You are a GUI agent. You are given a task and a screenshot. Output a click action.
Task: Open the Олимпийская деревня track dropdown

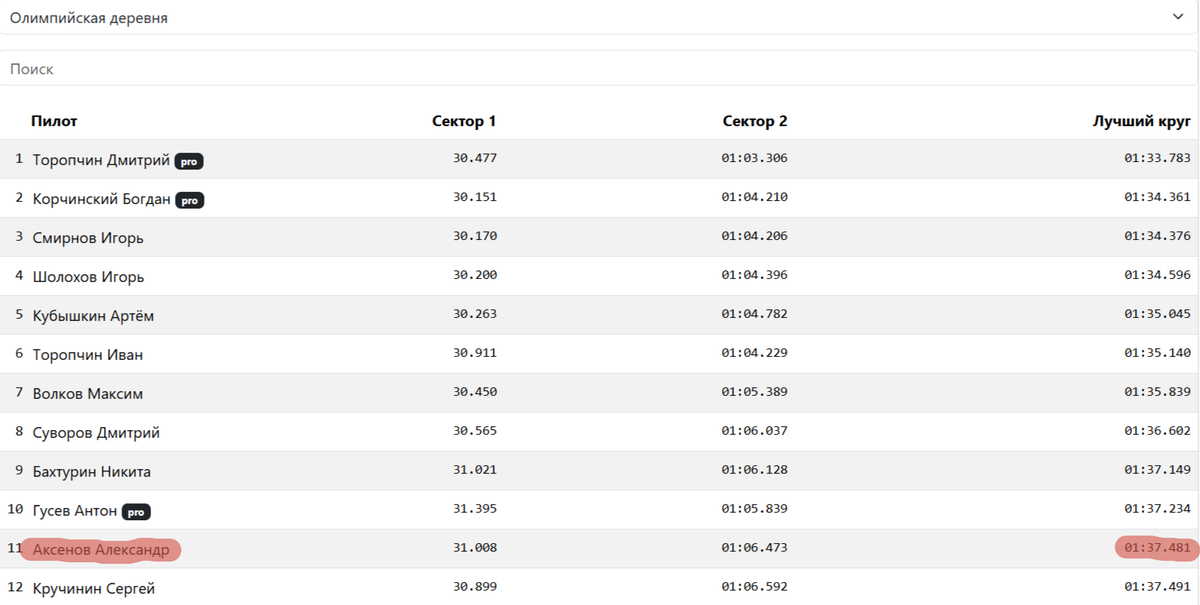click(x=600, y=18)
